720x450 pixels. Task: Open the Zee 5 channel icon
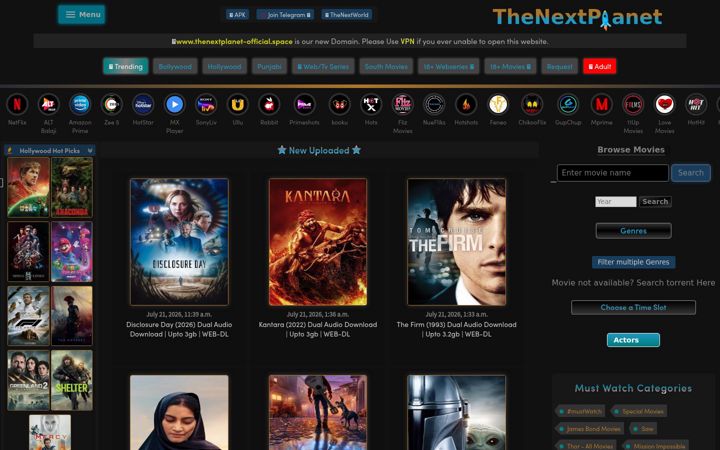(112, 104)
